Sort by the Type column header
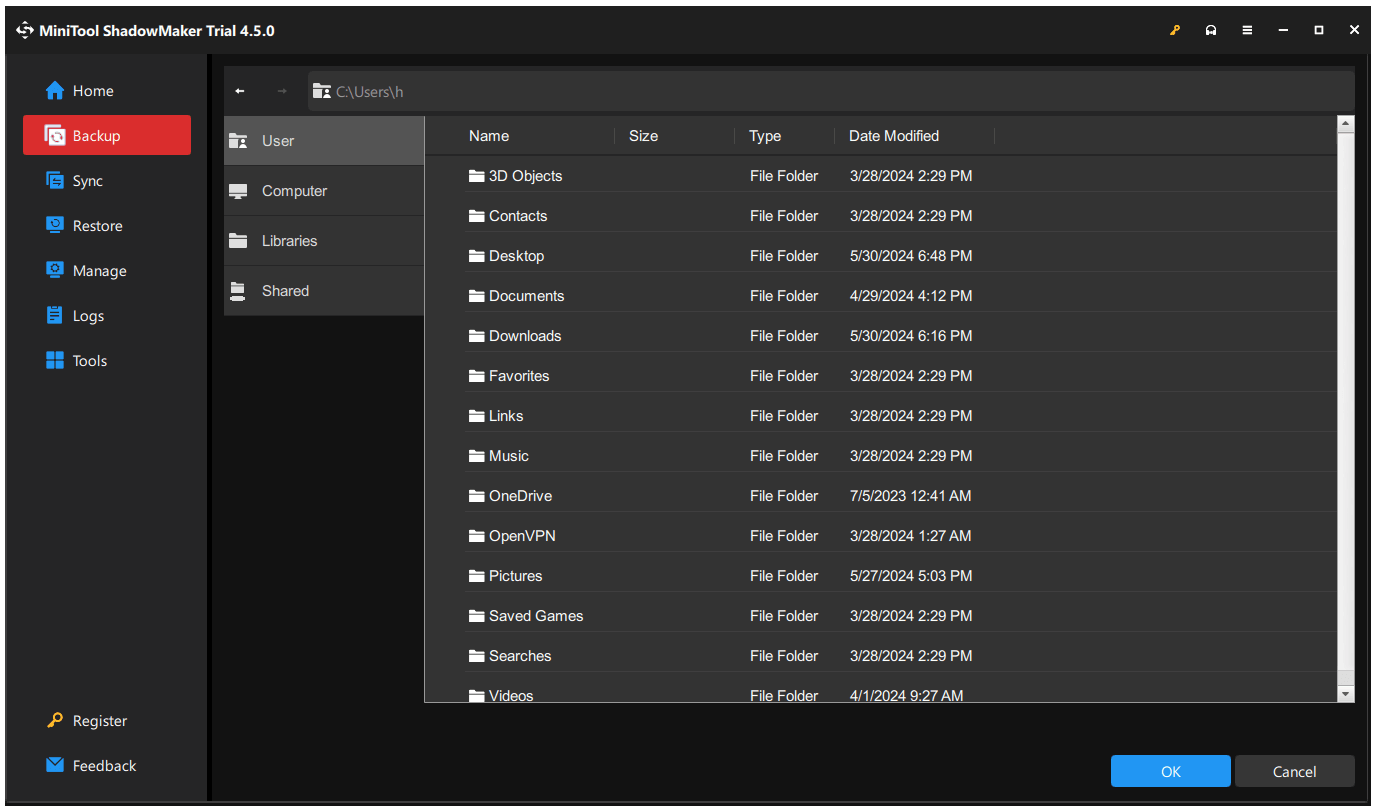 (x=765, y=136)
